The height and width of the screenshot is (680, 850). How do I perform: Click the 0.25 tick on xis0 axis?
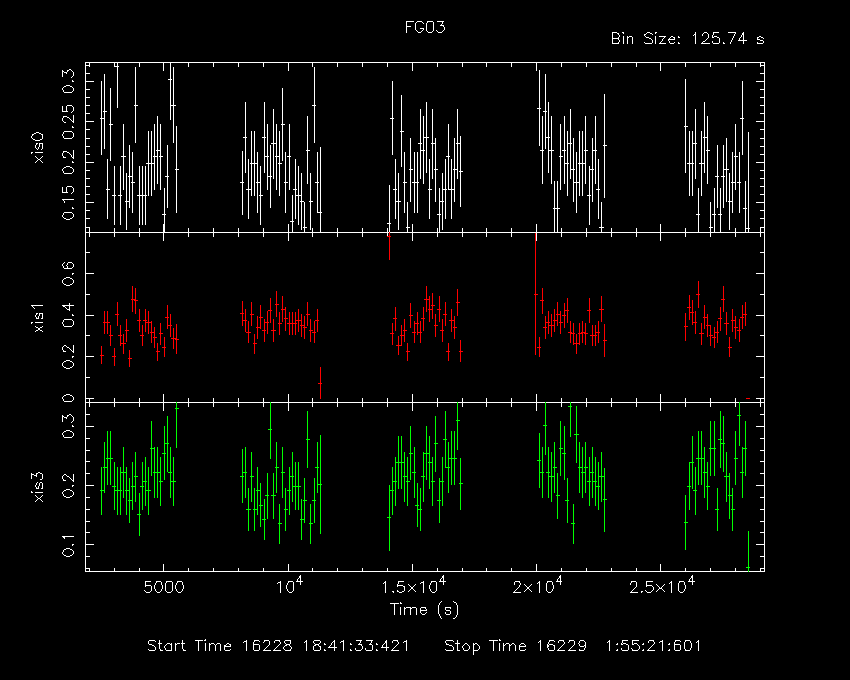(x=68, y=120)
